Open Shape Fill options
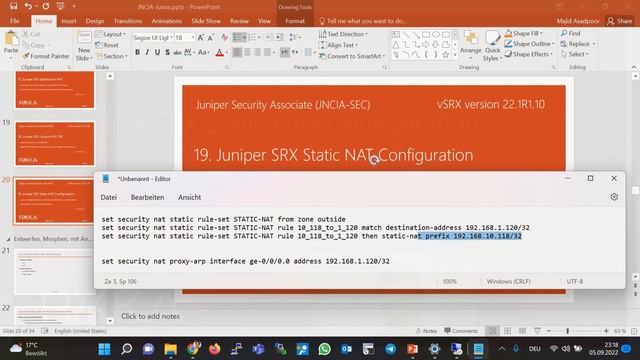This screenshot has height=360, width=640. point(524,33)
